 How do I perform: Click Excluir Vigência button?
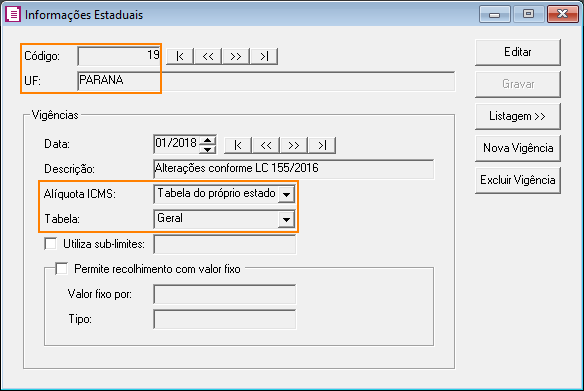coord(518,180)
